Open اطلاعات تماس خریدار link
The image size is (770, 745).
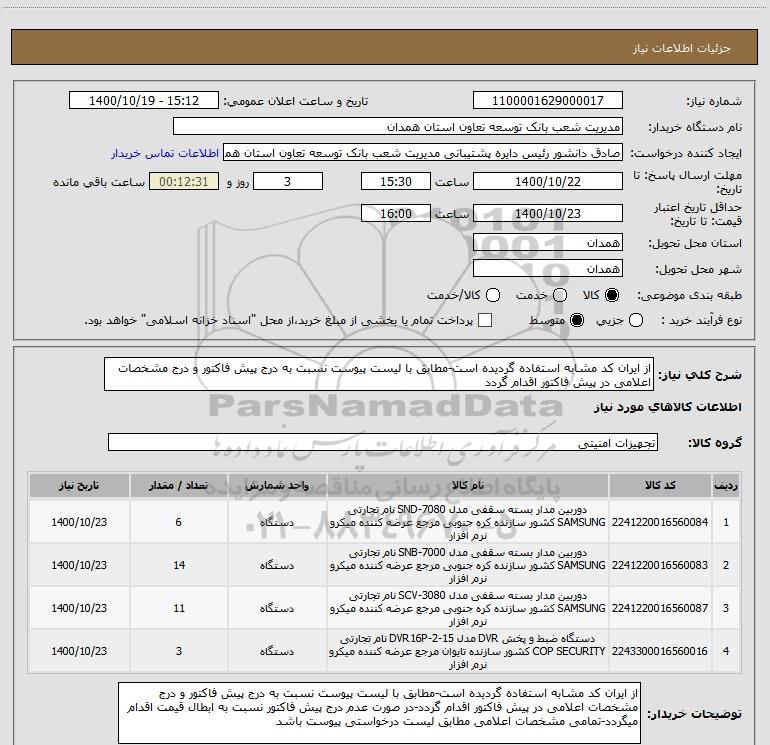[x=165, y=153]
